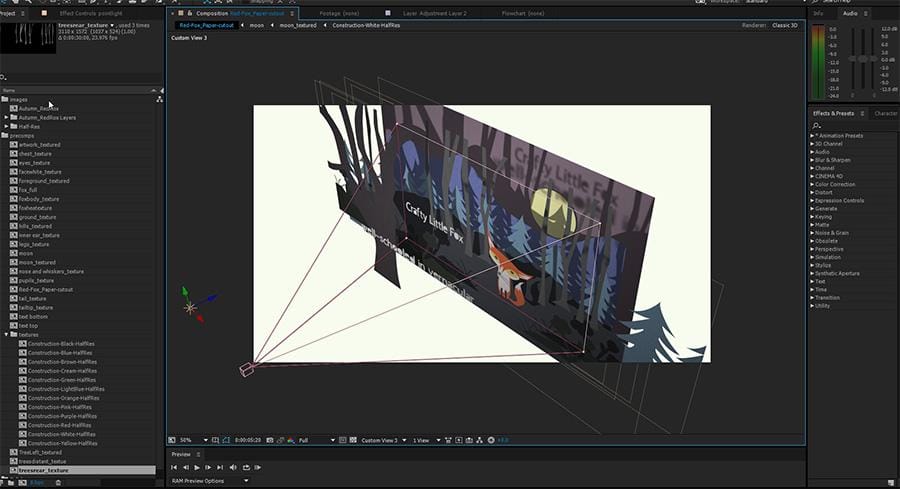Step to Previous Frame in Preview panel
Screen dimensions: 900x489
(185, 468)
